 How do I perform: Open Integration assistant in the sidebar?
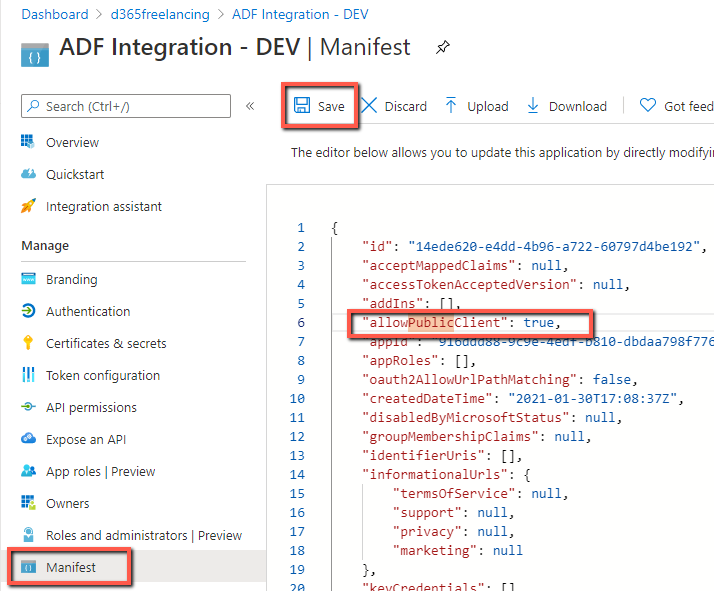click(x=104, y=206)
